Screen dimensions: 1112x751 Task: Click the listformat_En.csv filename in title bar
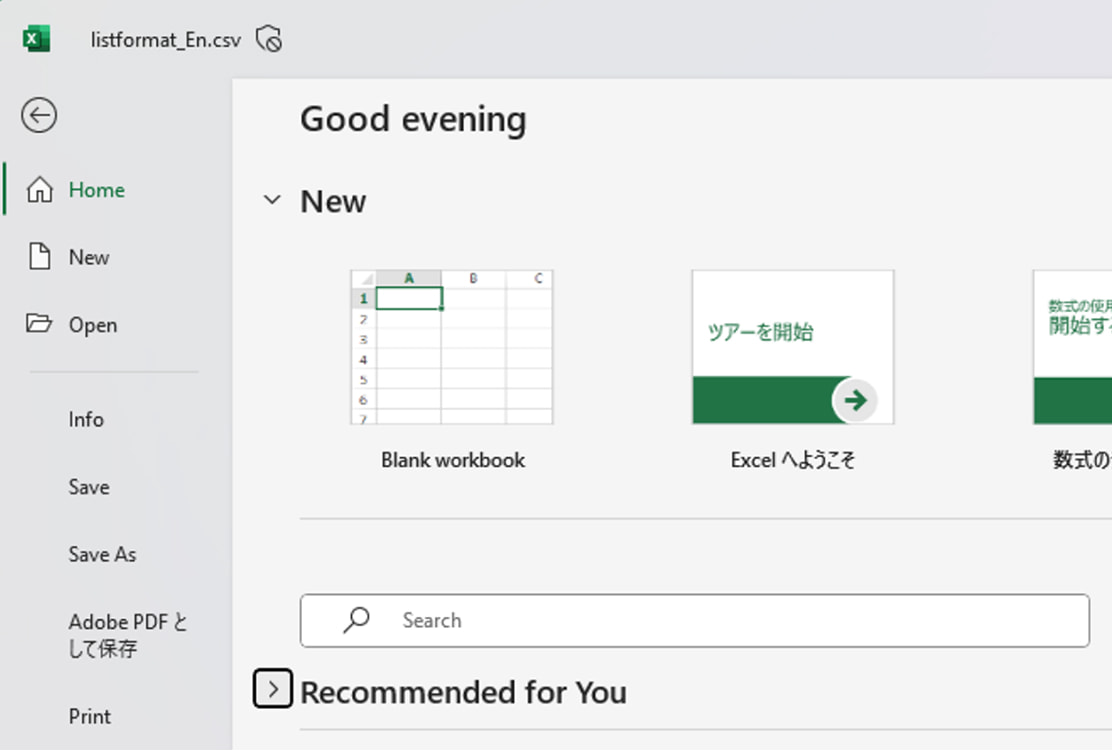[x=166, y=37]
